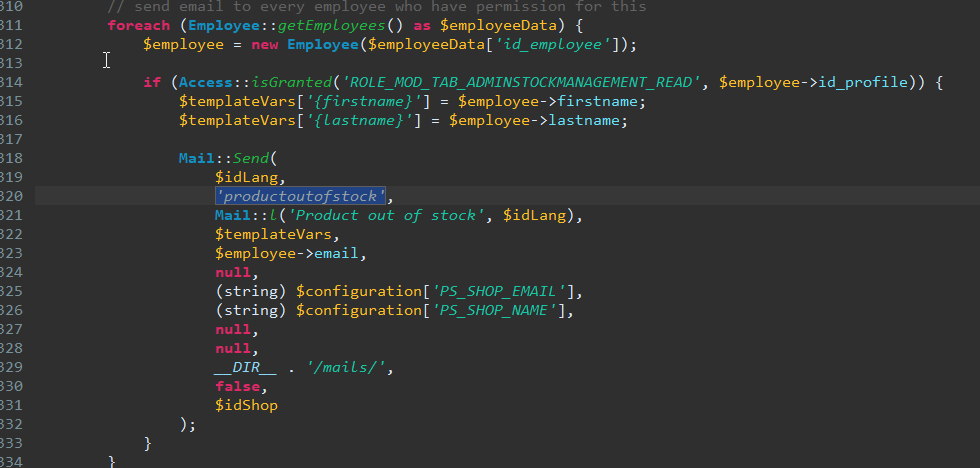Click the '{firstname}' template key
Viewport: 980px width, 468px height.
pyautogui.click(x=359, y=101)
